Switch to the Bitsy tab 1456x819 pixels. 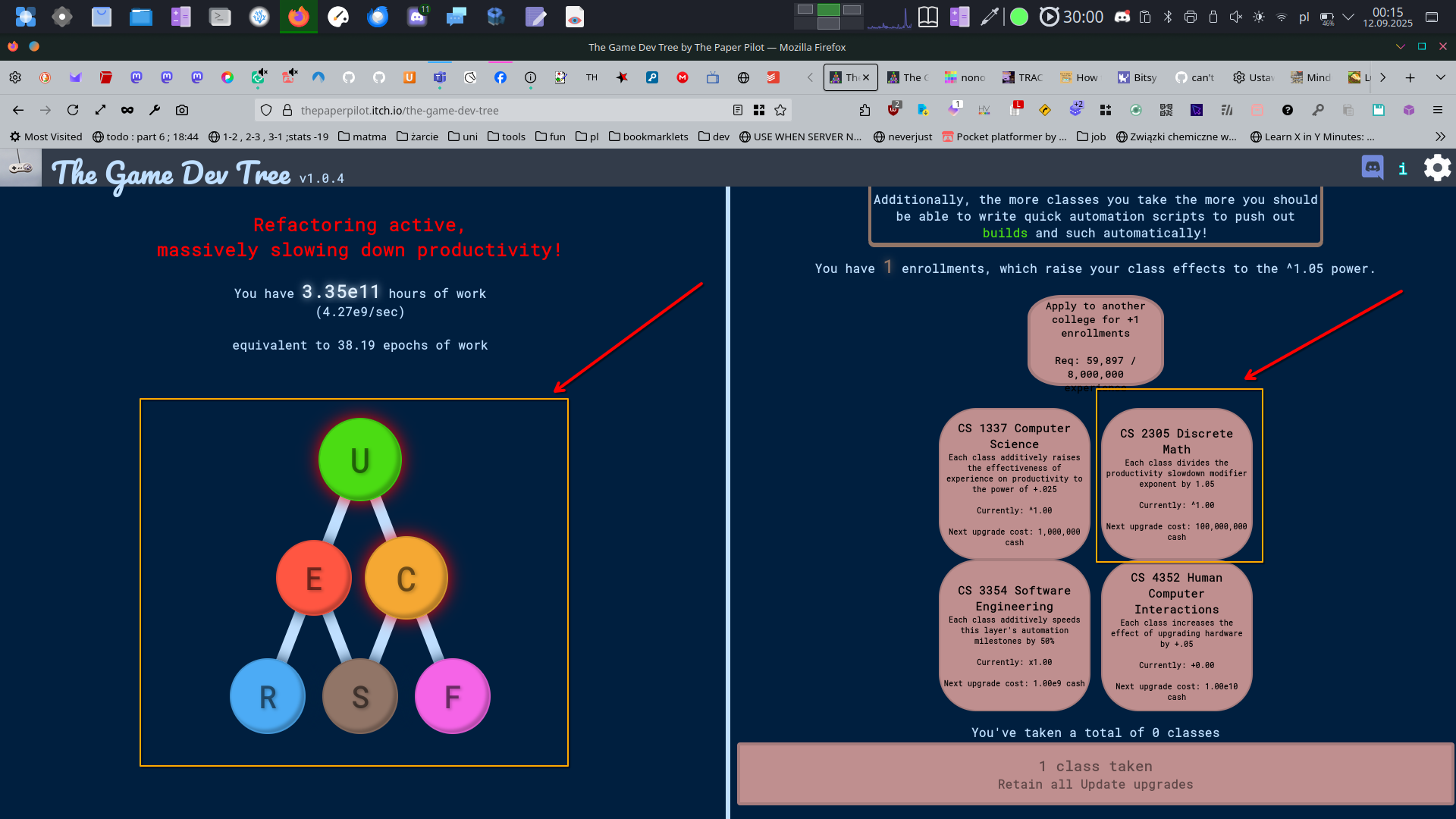pyautogui.click(x=1138, y=77)
